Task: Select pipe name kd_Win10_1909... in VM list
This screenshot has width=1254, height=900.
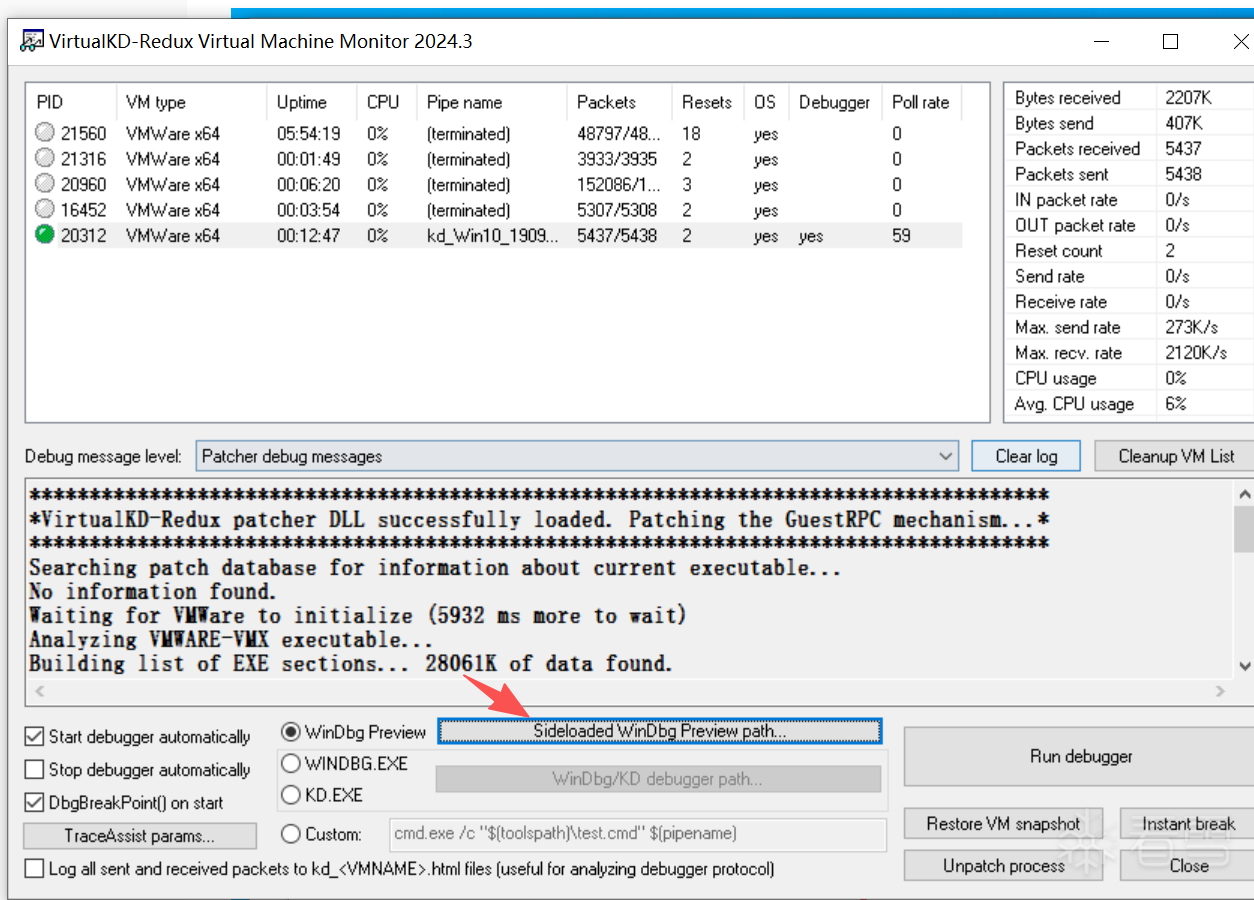Action: (493, 236)
